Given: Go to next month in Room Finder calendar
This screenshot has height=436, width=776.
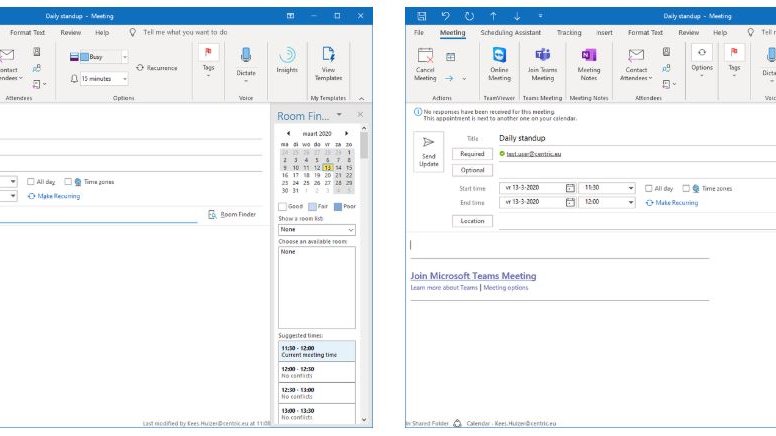Looking at the screenshot, I should pos(346,133).
